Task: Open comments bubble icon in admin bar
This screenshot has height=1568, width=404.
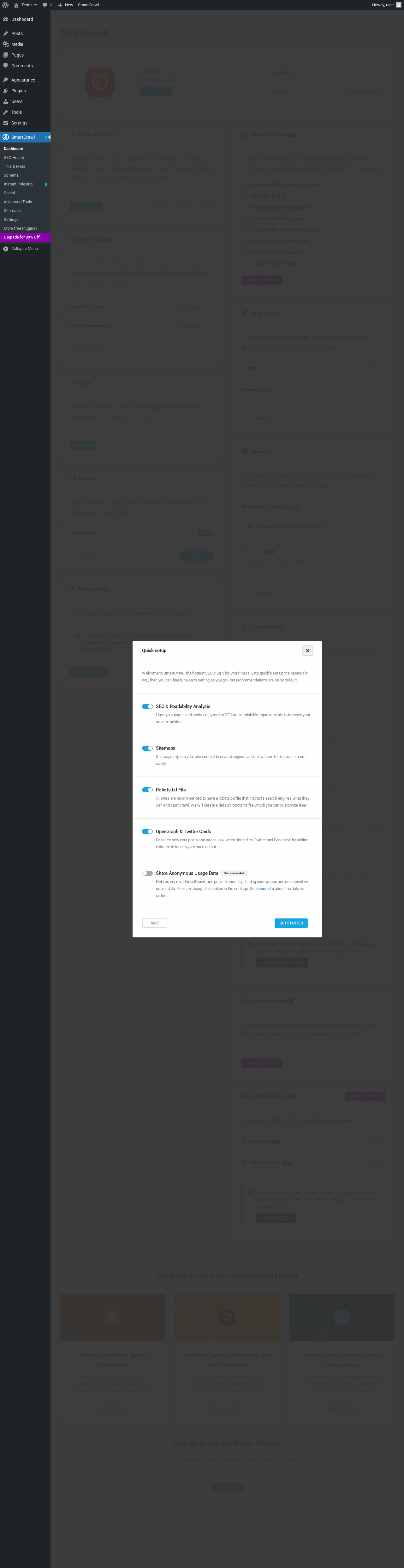Action: (x=45, y=5)
